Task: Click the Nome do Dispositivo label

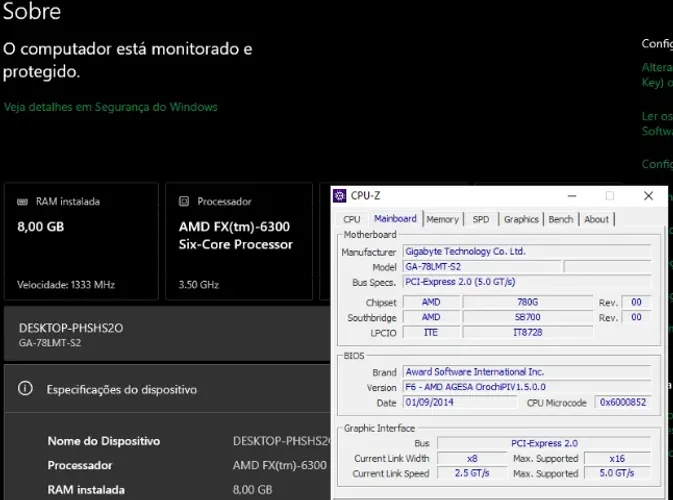Action: 104,441
